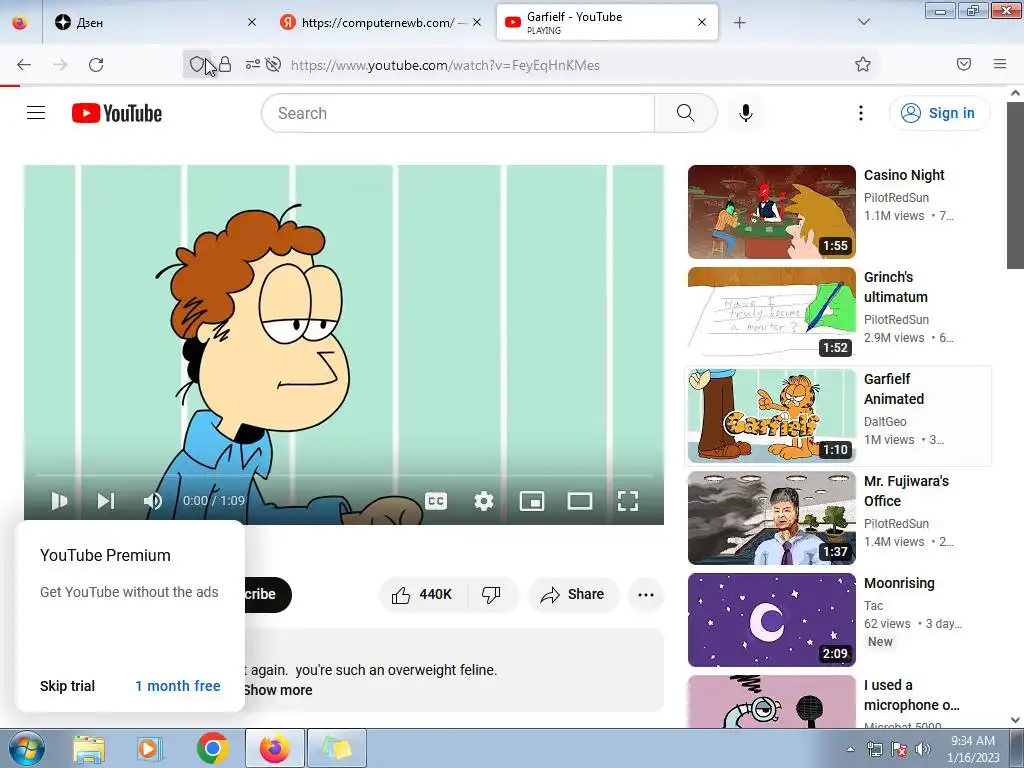Click the search magnifier button

(x=685, y=113)
